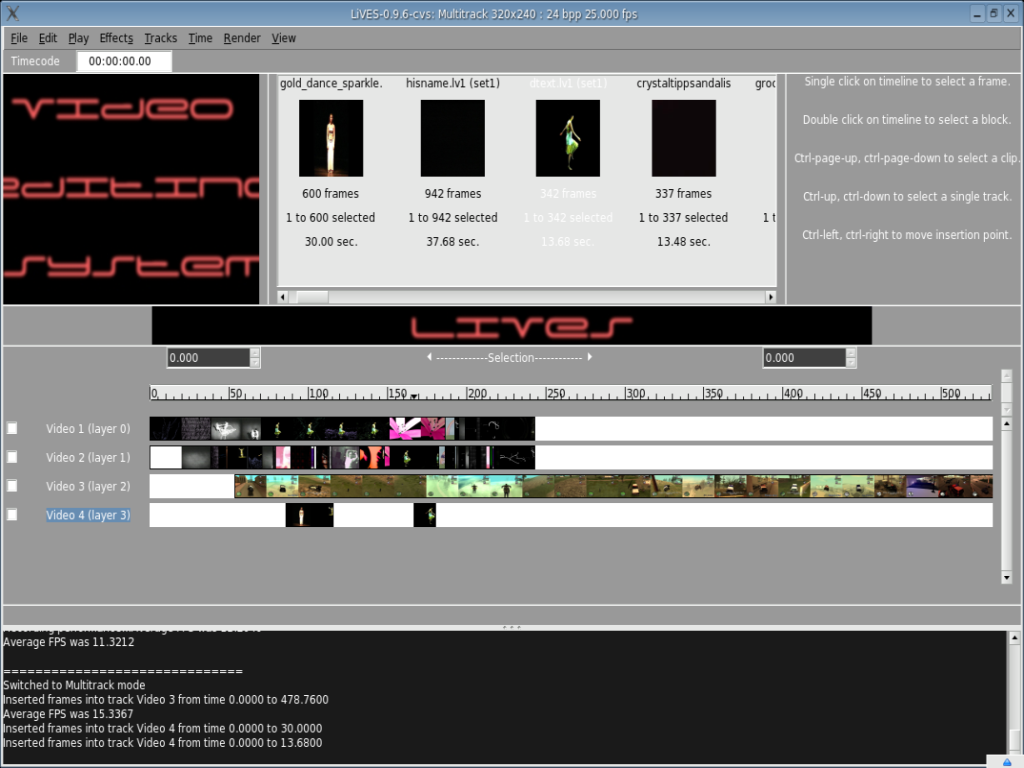Click the selection start time field

click(208, 358)
